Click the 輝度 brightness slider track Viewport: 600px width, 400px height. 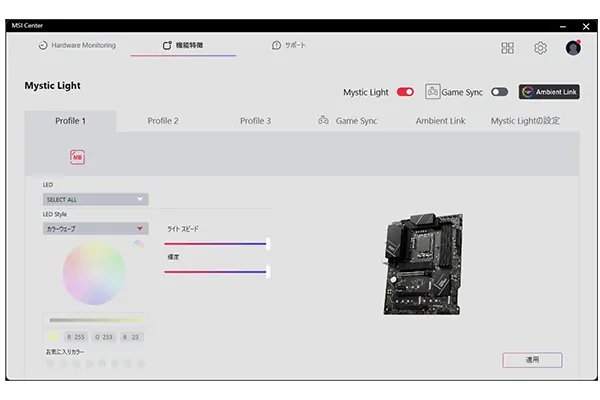(x=217, y=272)
